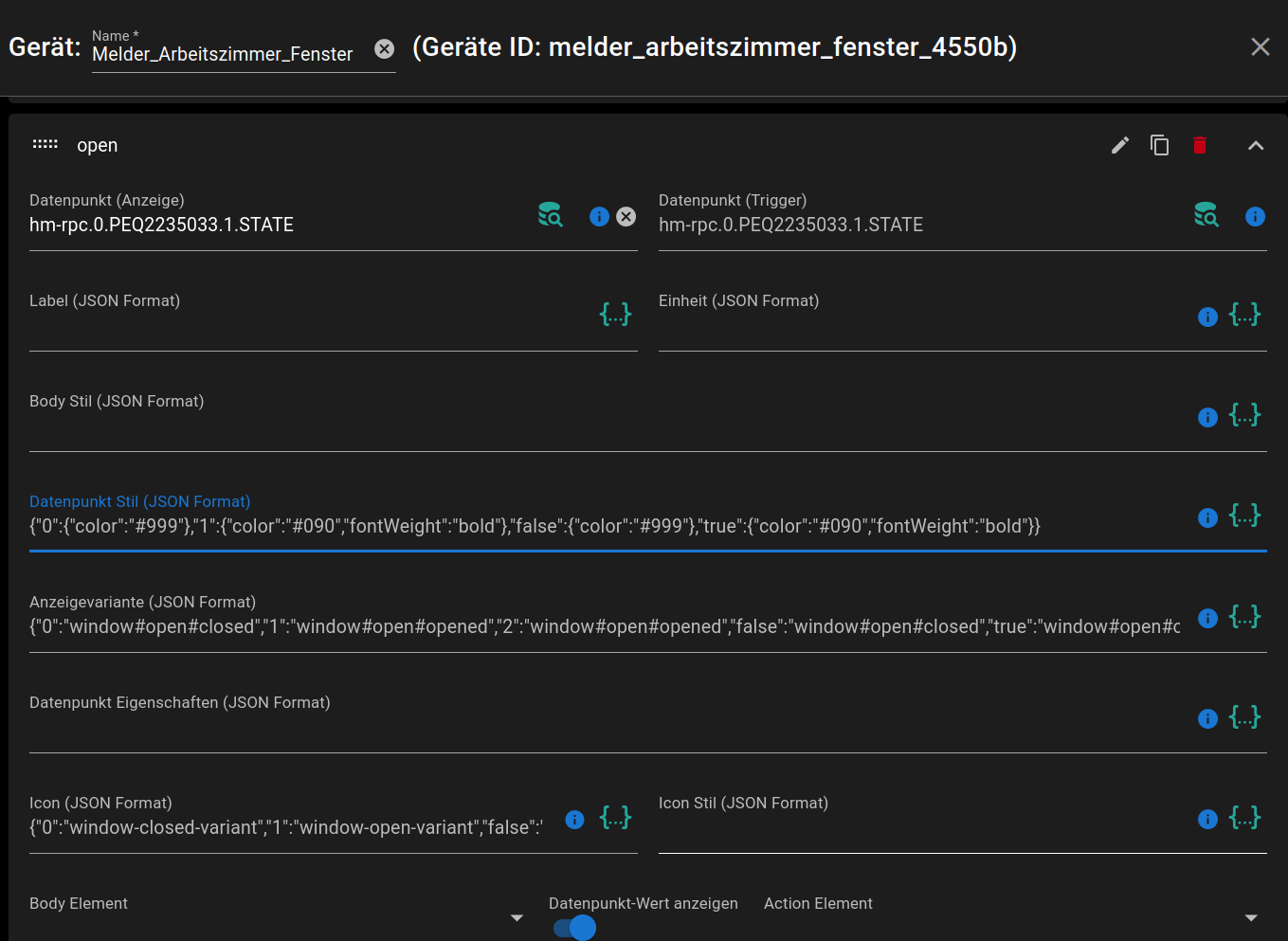The width and height of the screenshot is (1288, 941).
Task: Duplicate the open state with copy icon
Action: point(1159,145)
